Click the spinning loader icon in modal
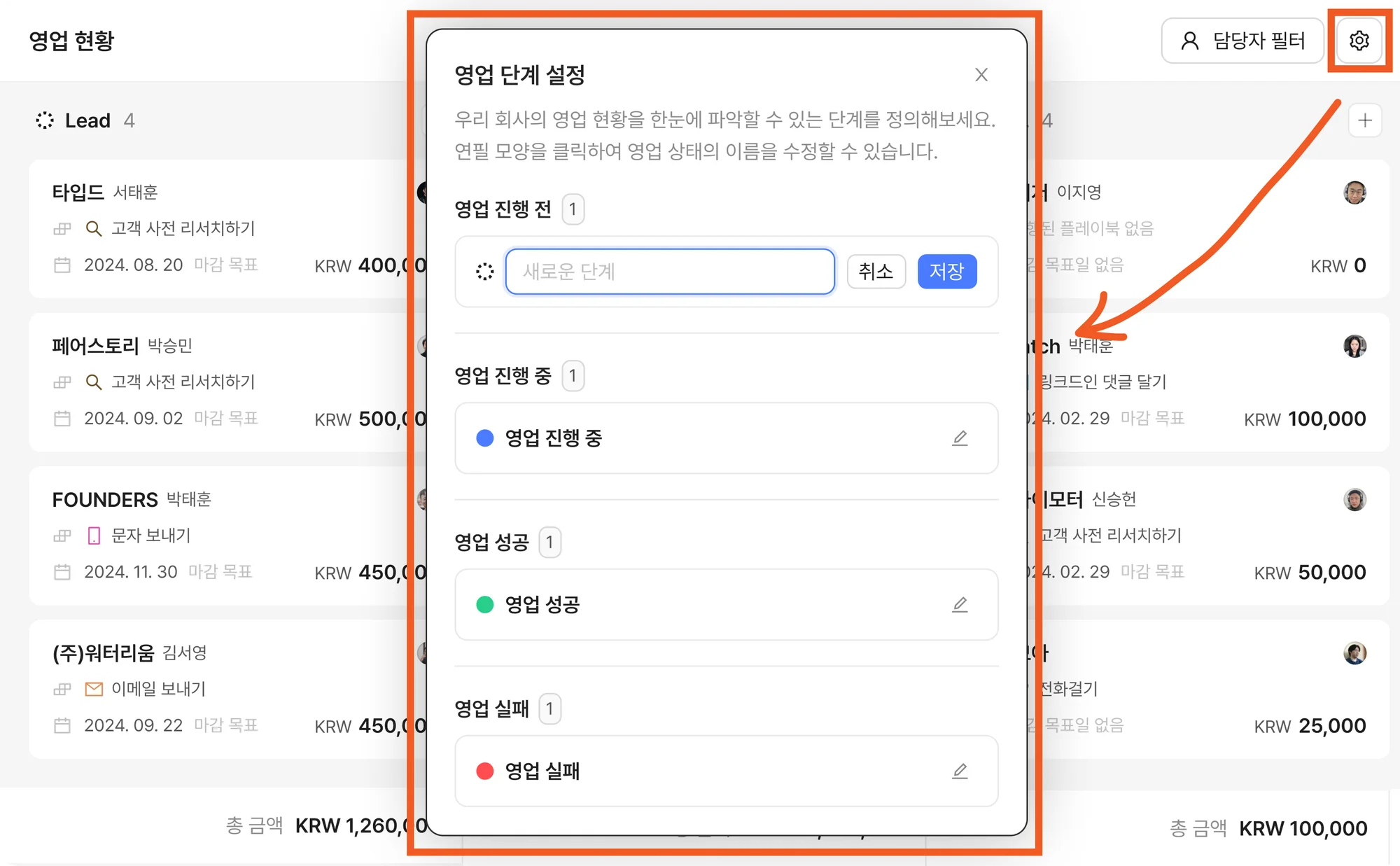Viewport: 1400px width, 866px height. [484, 270]
